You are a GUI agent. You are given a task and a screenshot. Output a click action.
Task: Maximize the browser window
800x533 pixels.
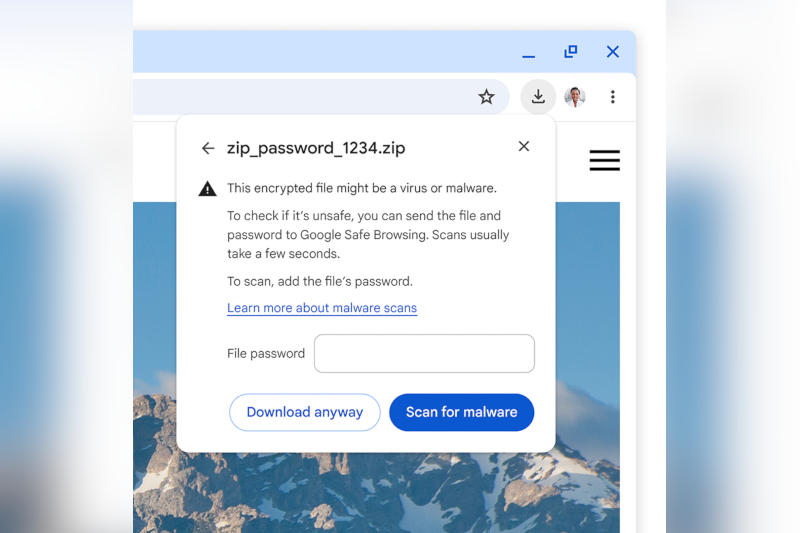(571, 52)
